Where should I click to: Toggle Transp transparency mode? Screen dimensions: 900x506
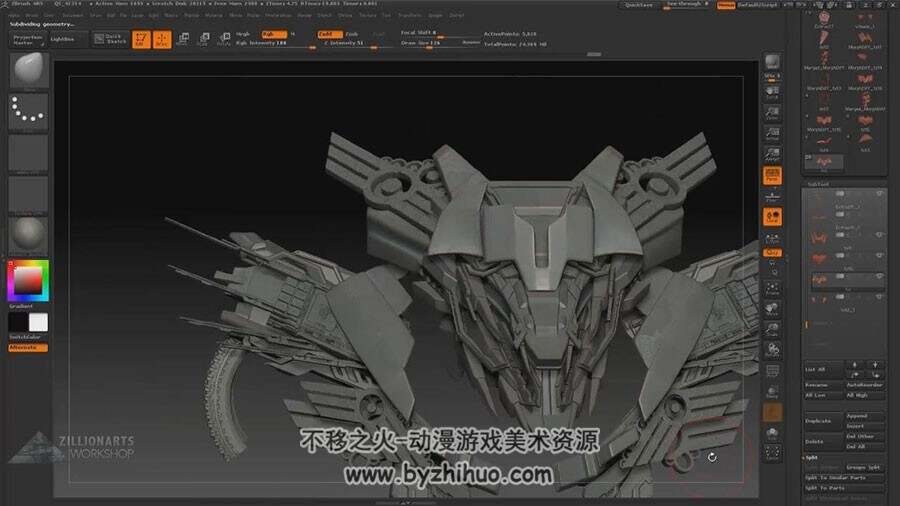[x=772, y=391]
